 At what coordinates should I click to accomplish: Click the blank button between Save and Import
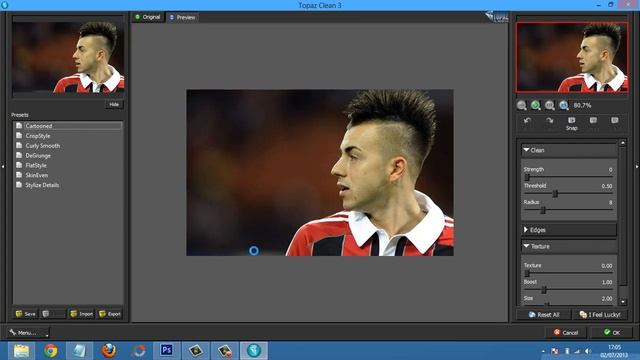(53, 313)
